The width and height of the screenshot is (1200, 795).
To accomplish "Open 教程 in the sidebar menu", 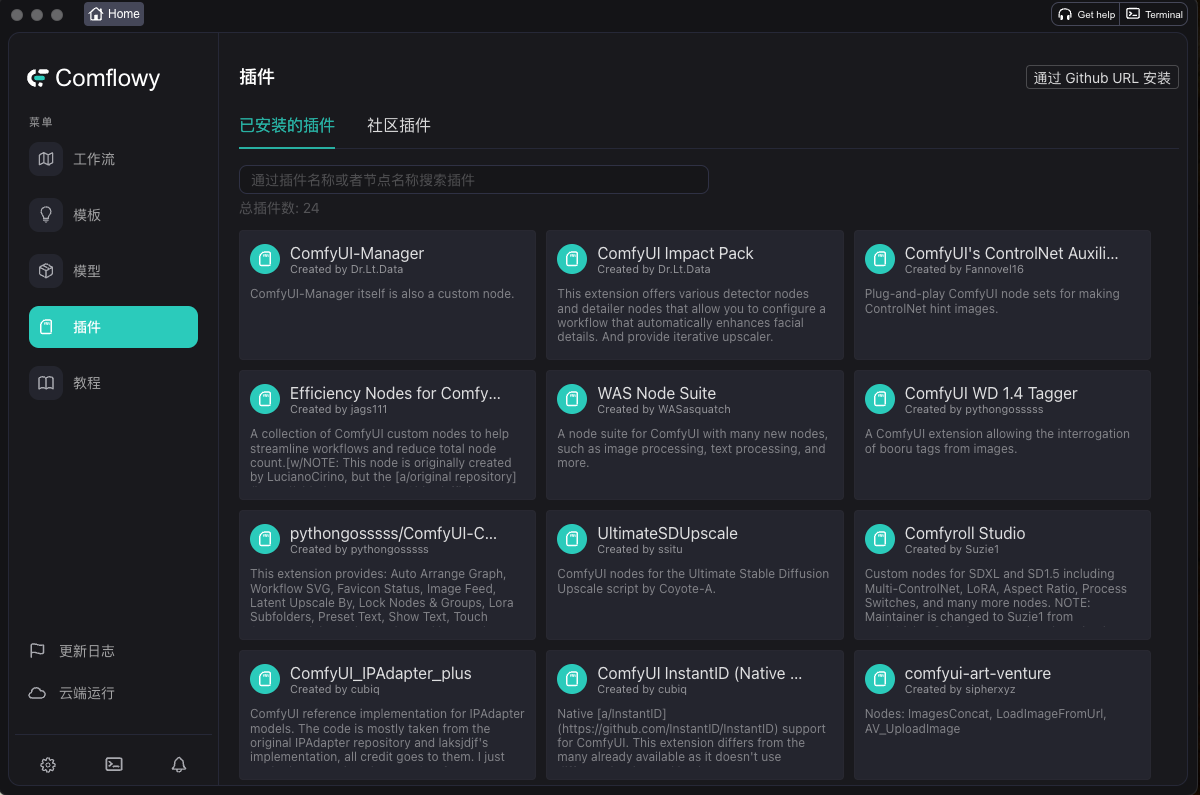I will [x=113, y=383].
